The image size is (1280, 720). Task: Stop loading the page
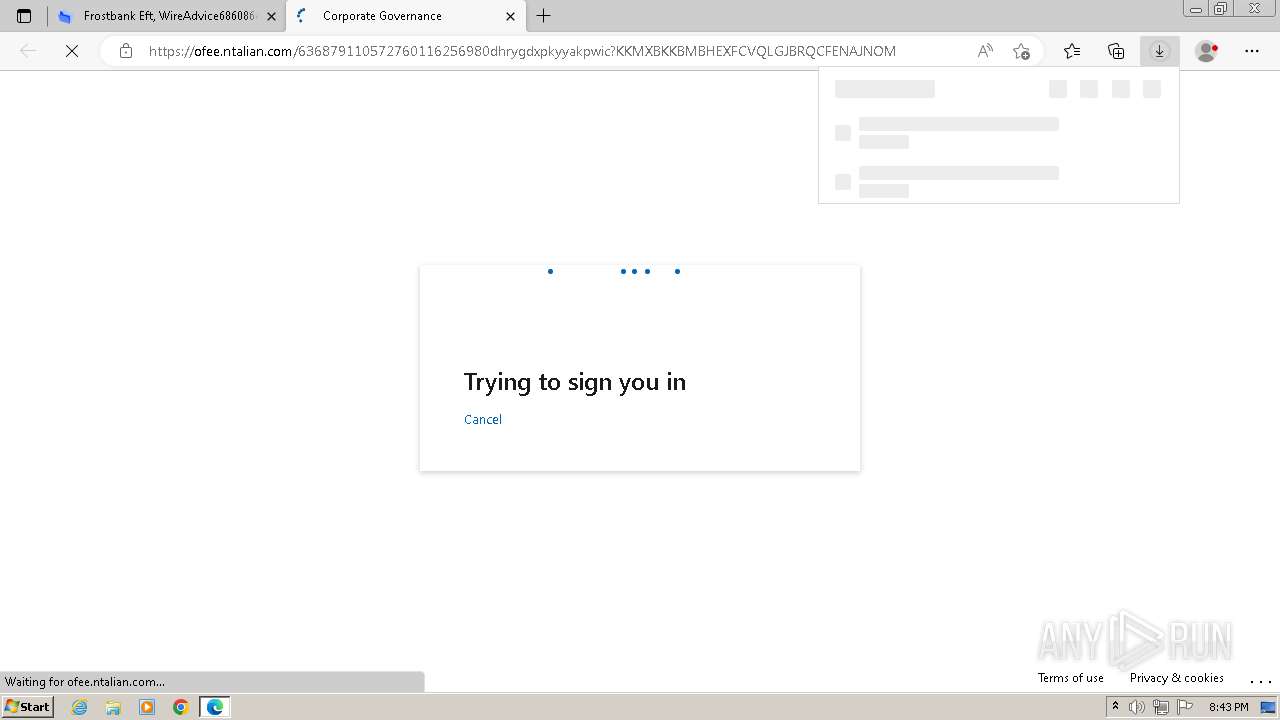click(72, 51)
